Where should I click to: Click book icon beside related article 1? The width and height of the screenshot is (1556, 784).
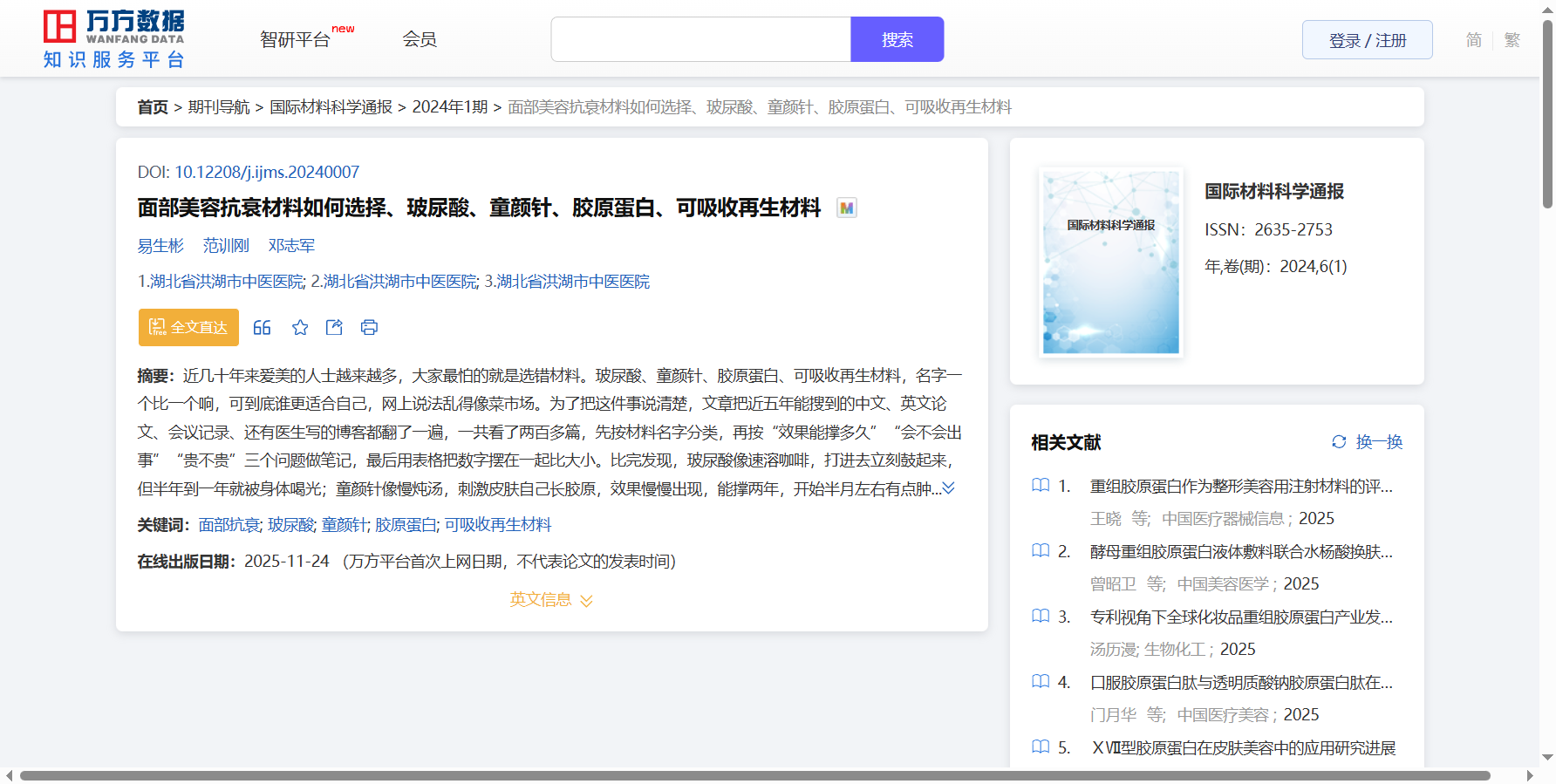click(1041, 486)
